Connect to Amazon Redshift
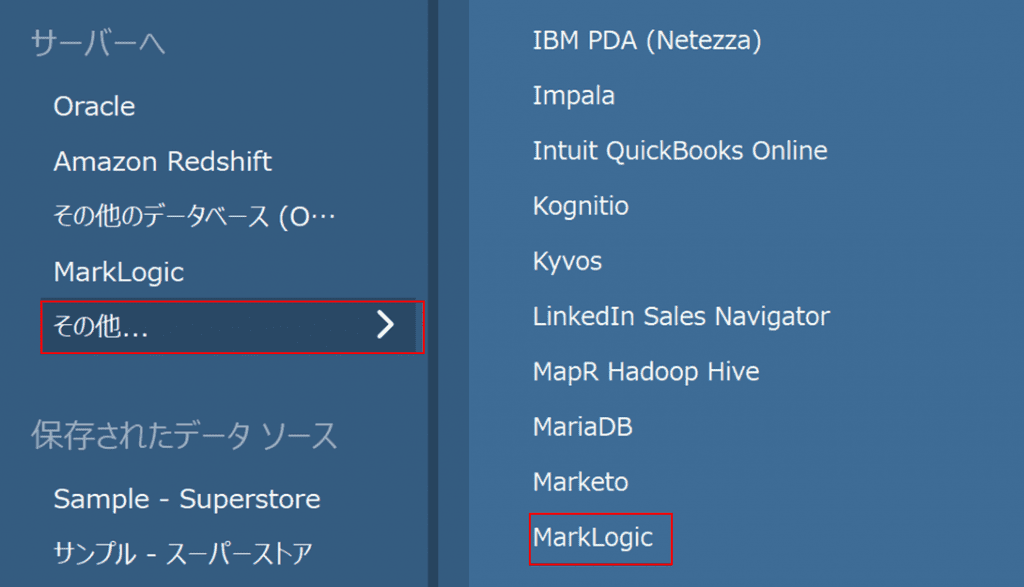 click(162, 161)
